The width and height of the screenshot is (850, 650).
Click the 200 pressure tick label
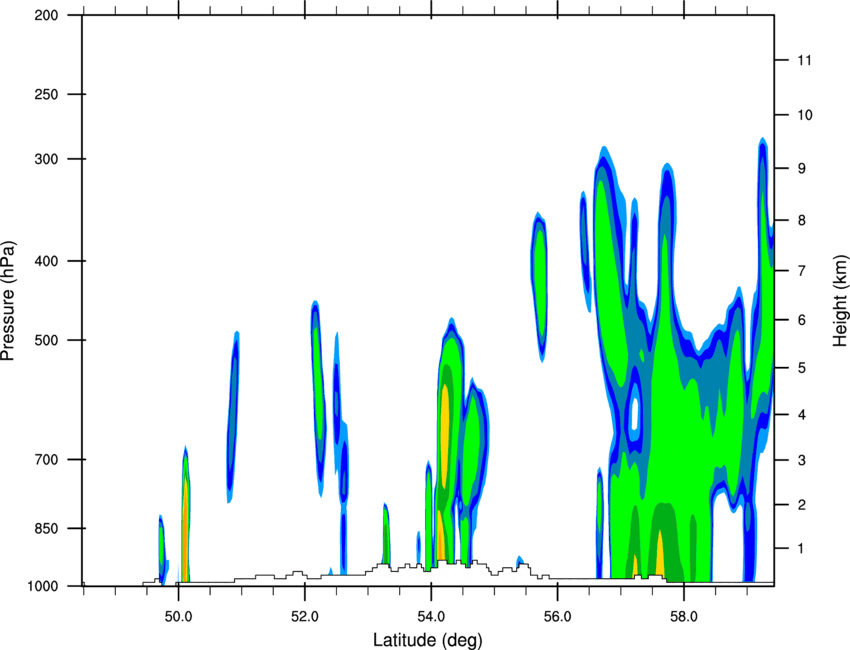pos(47,16)
